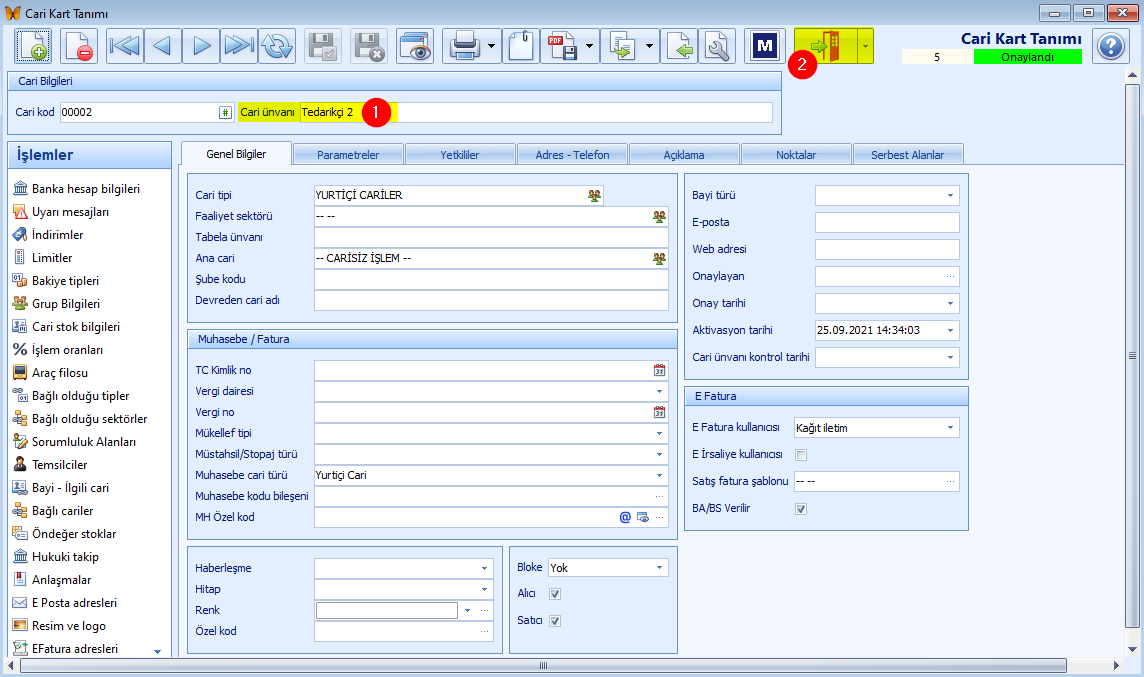Open Cari tipi lookup icon

595,196
